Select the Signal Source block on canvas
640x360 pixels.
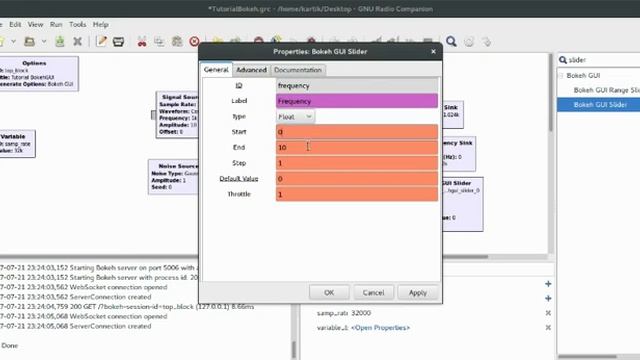tap(177, 115)
